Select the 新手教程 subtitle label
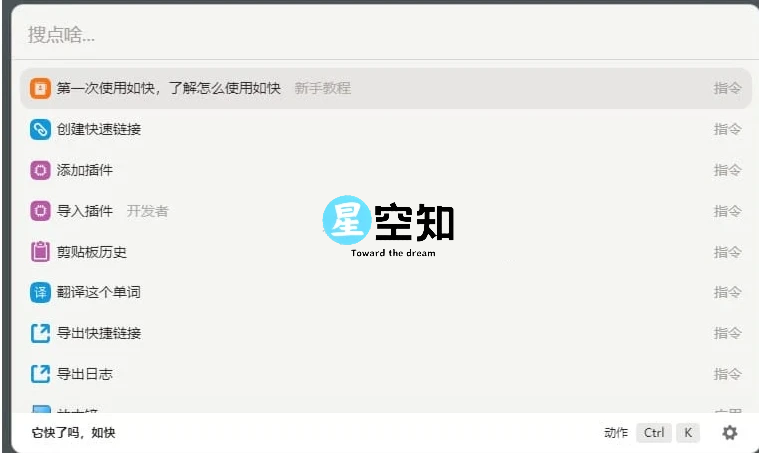 tap(322, 88)
